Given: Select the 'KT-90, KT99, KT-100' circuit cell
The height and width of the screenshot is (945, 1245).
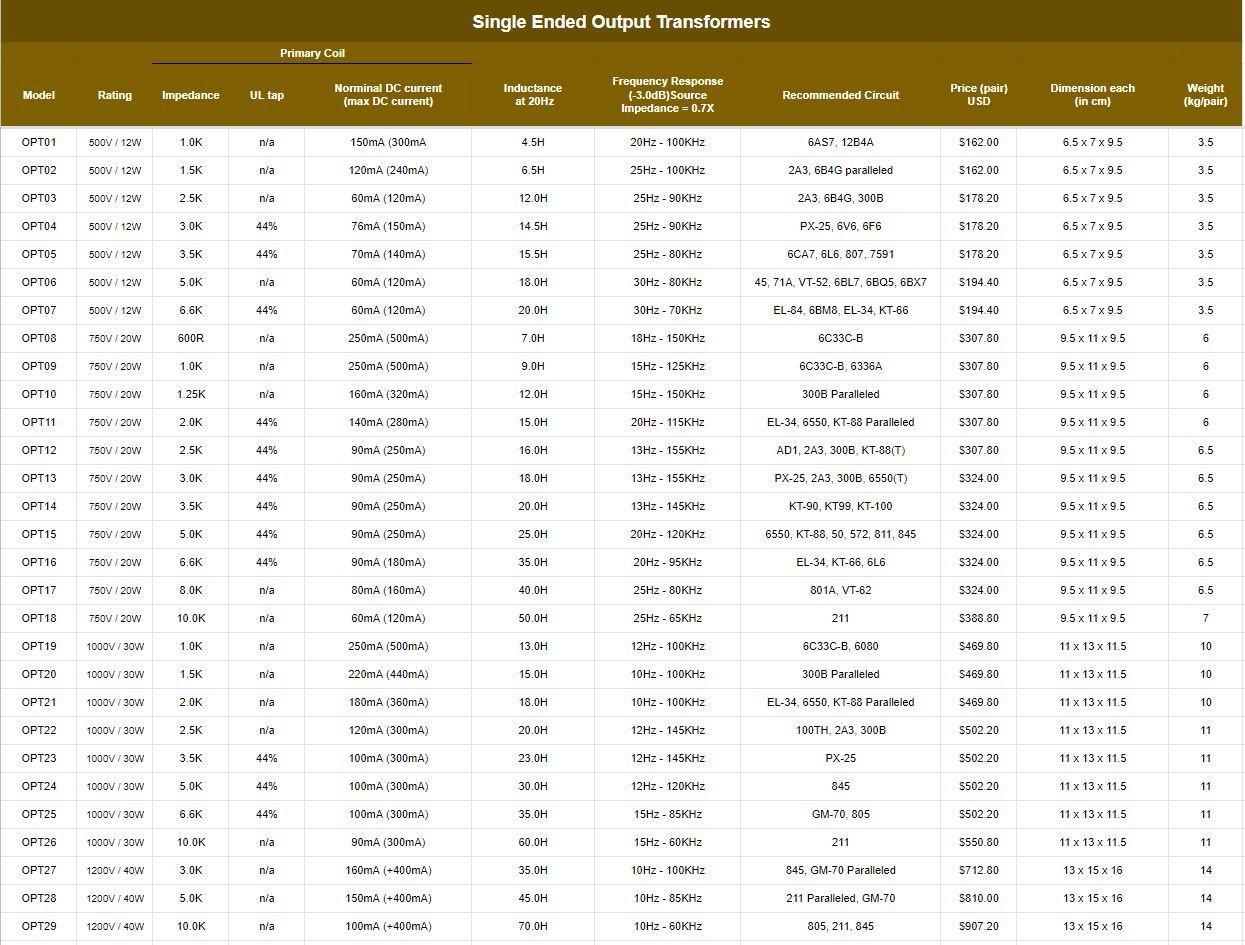Looking at the screenshot, I should 840,506.
